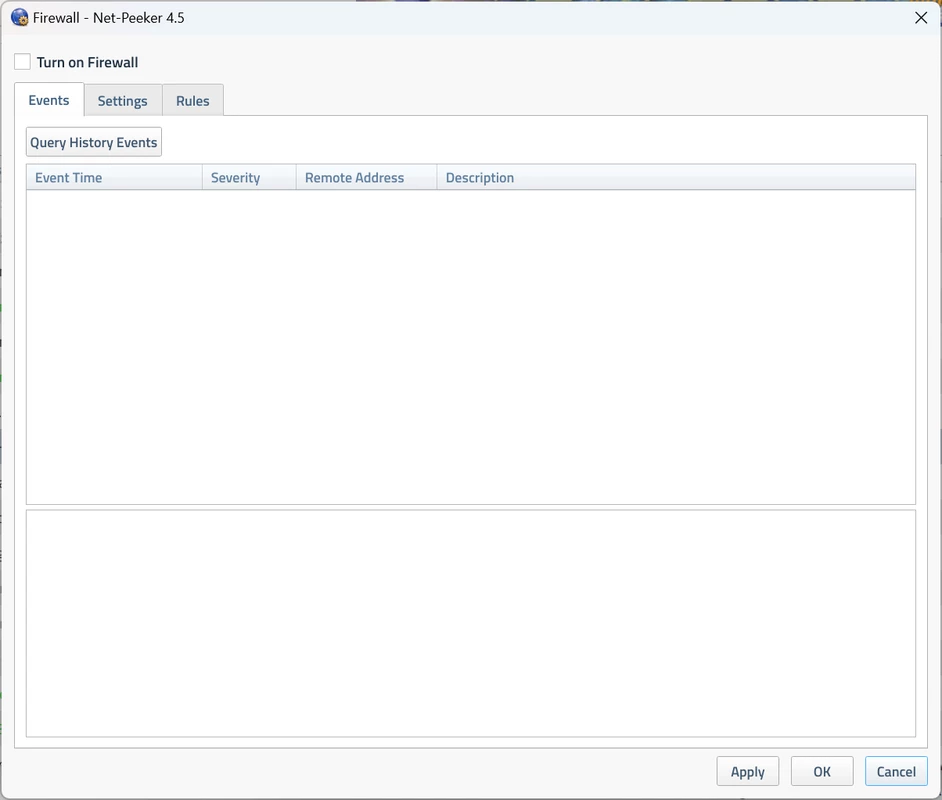Image resolution: width=942 pixels, height=800 pixels.
Task: Sort by Remote Address column header
Action: coord(366,178)
